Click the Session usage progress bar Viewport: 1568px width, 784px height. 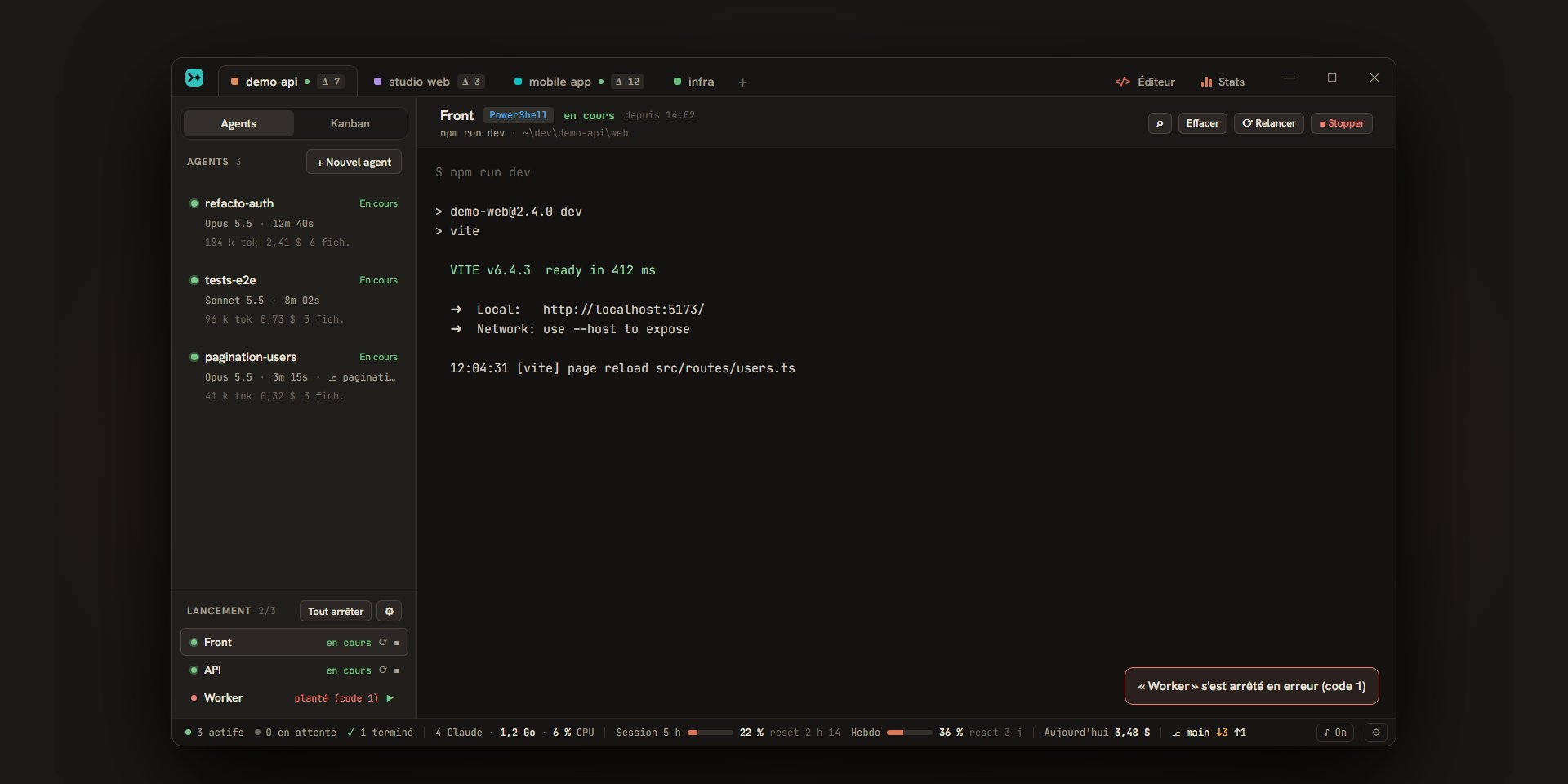click(710, 733)
